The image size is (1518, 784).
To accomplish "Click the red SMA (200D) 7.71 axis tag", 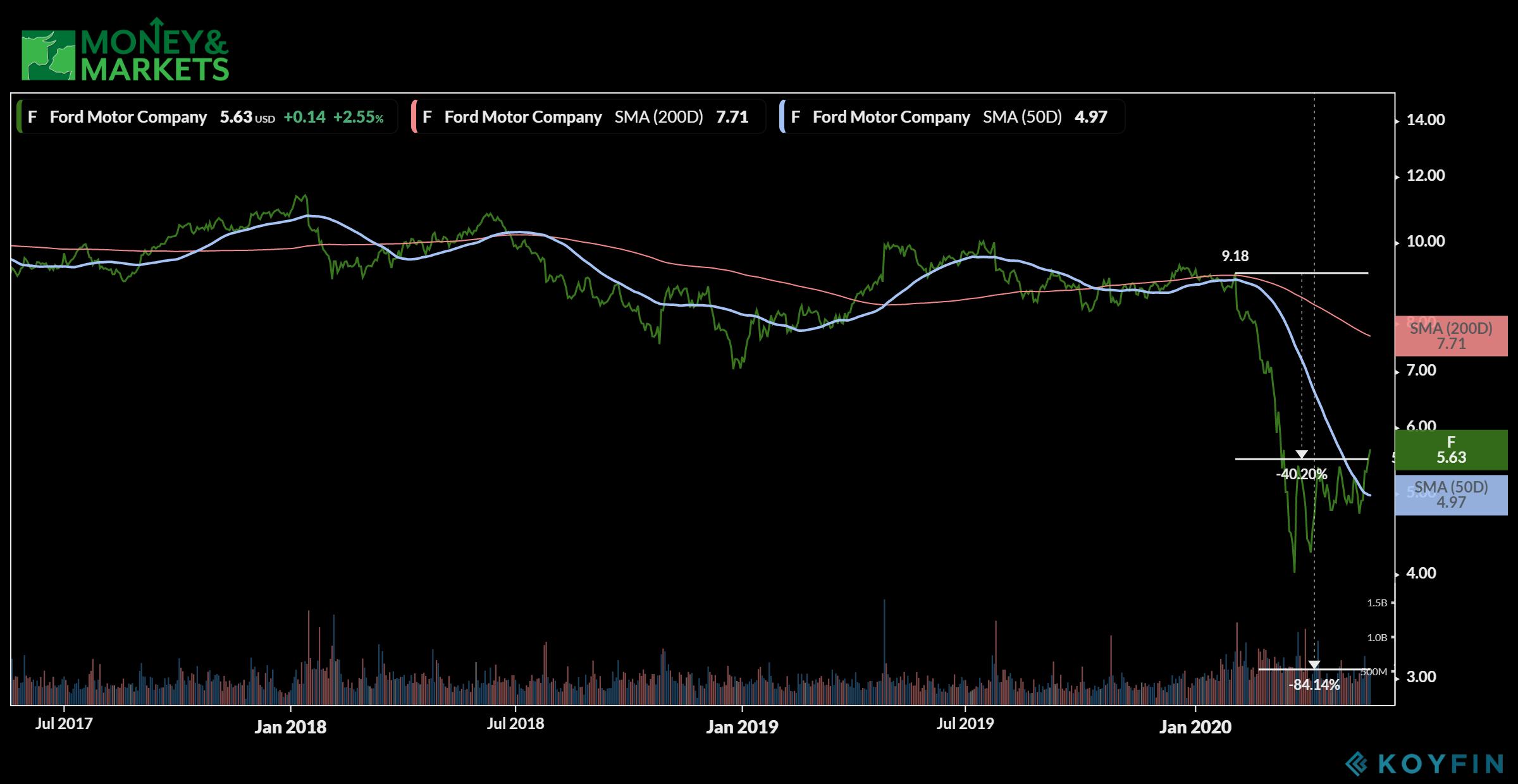I will pyautogui.click(x=1451, y=336).
